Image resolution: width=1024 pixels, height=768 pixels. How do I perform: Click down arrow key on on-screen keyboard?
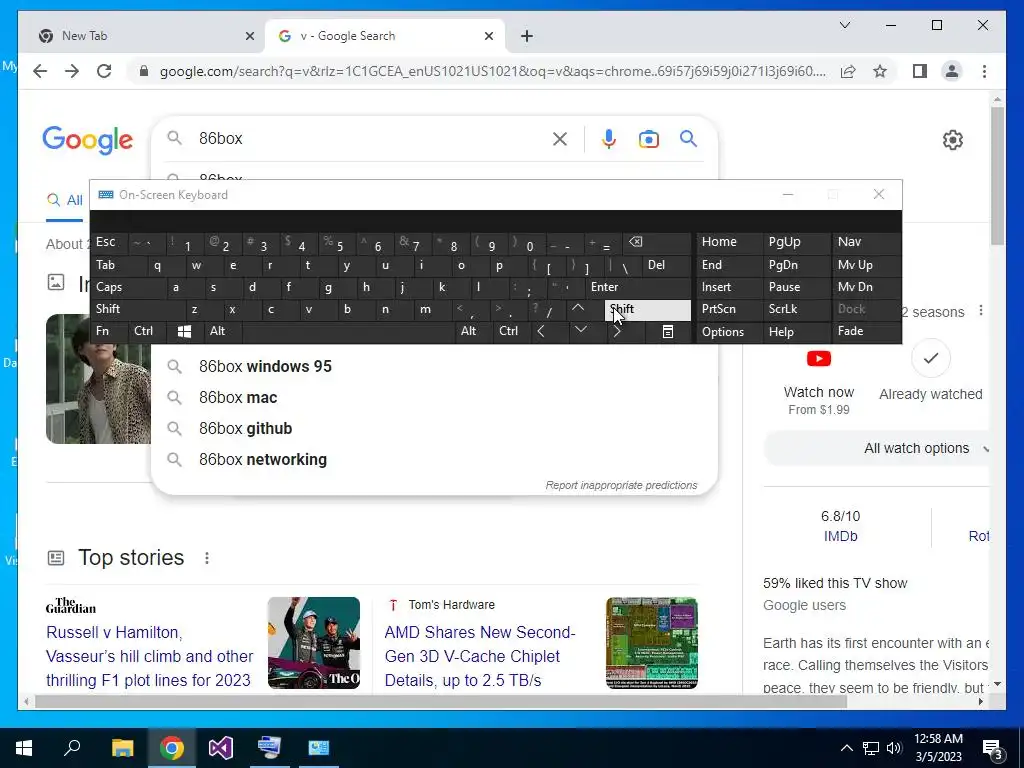point(581,331)
